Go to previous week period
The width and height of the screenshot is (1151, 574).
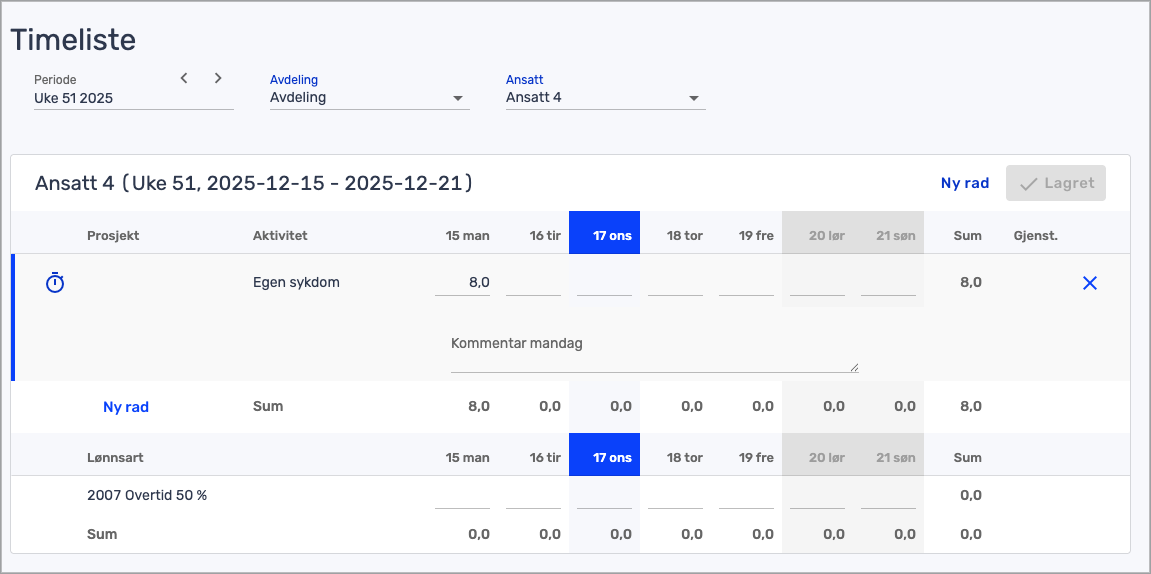click(x=184, y=78)
